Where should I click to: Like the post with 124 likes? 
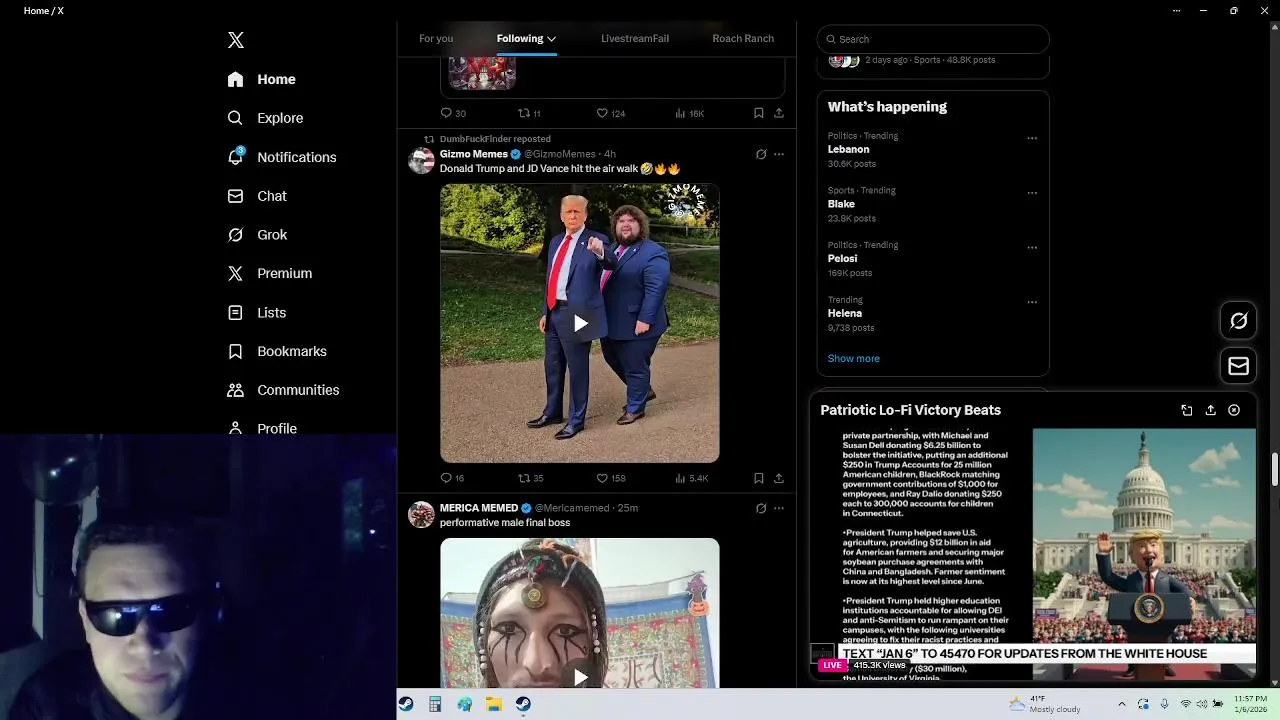(610, 113)
